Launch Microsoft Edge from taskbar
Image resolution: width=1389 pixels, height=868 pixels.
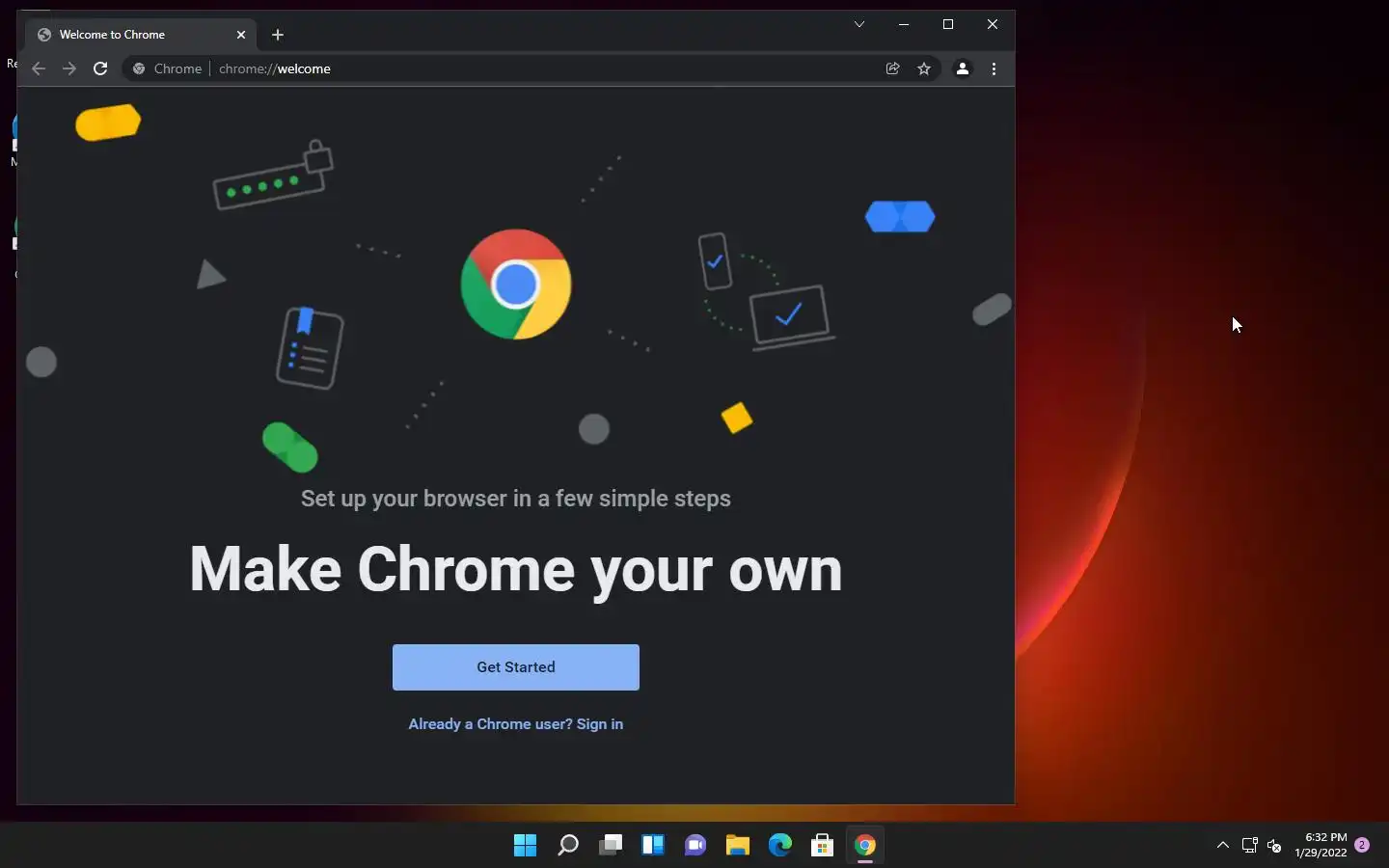pos(780,846)
